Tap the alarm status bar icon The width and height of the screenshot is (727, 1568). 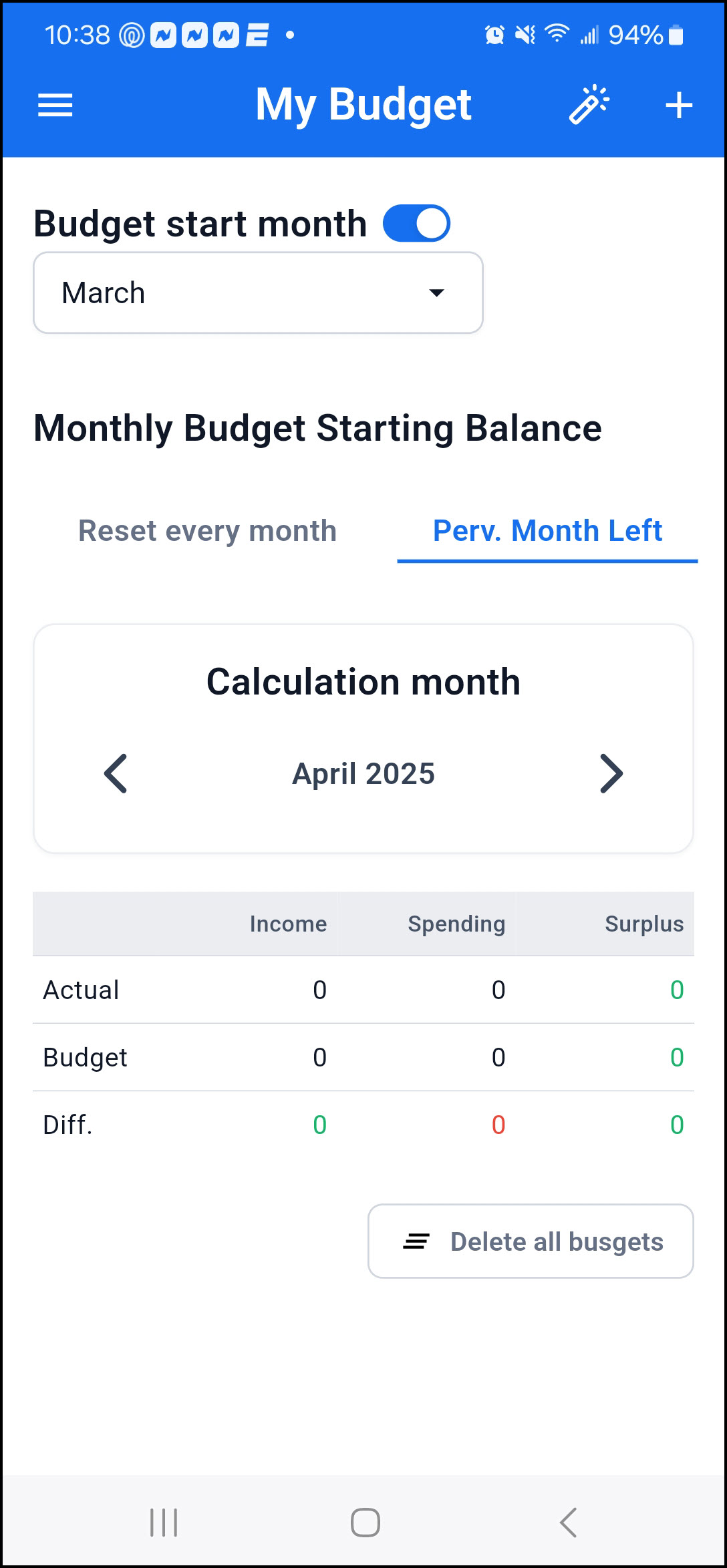coord(494,35)
